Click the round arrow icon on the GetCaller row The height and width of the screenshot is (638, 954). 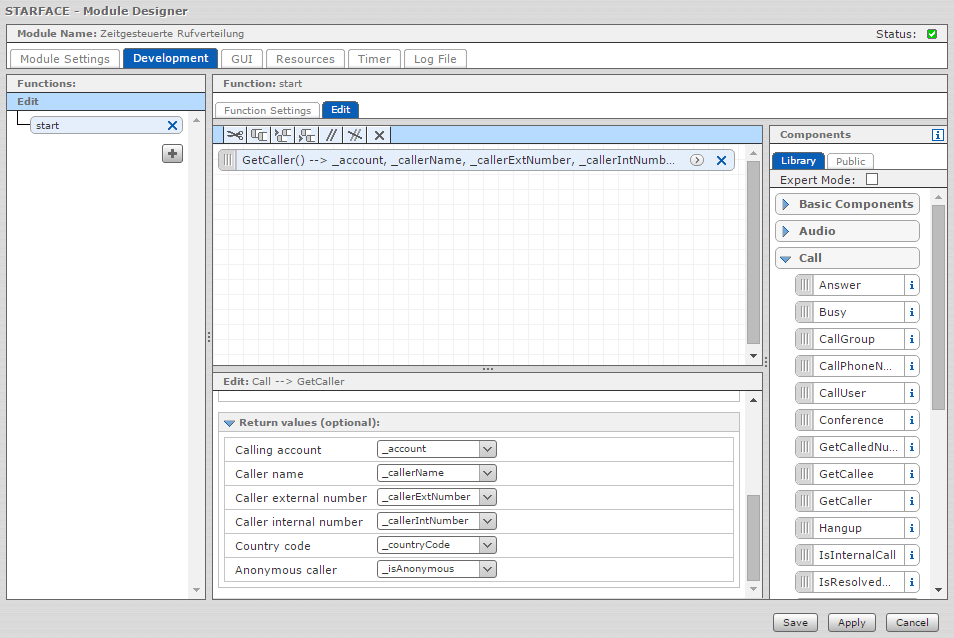(x=697, y=160)
